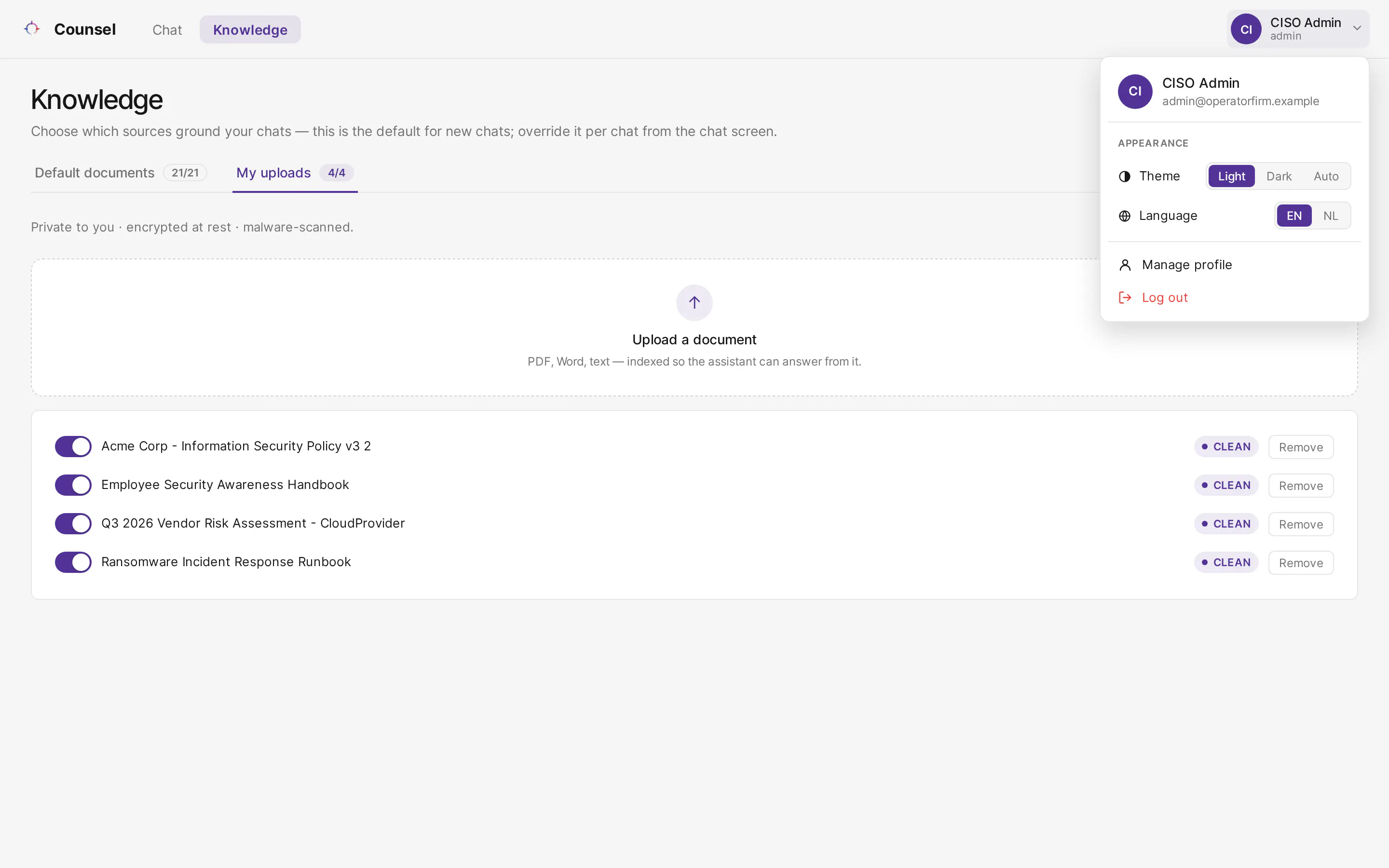Screen dimensions: 1389x868
Task: Click the Upload a document heading
Action: tap(694, 339)
